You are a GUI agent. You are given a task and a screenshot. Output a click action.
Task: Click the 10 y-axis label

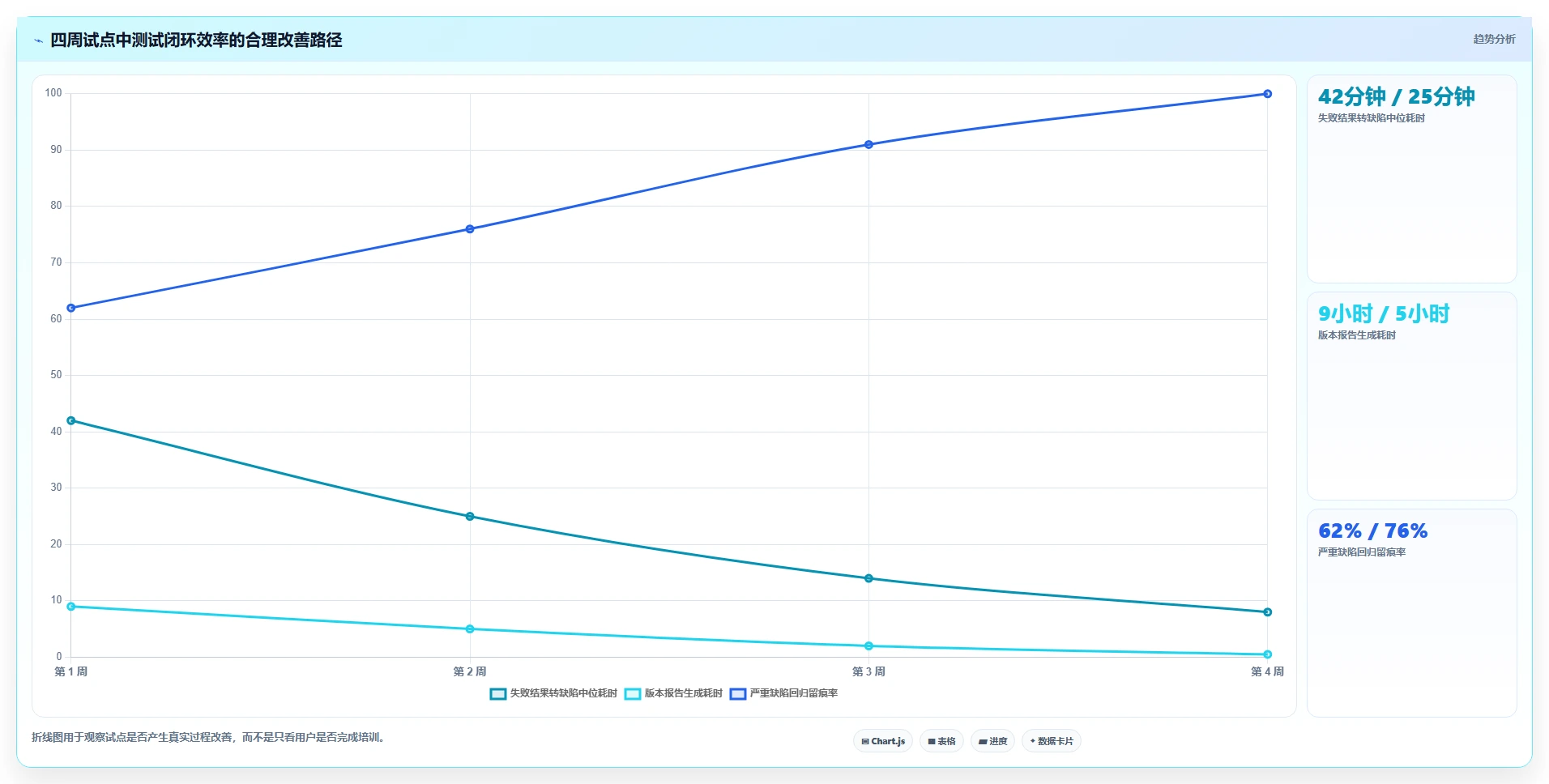click(56, 600)
